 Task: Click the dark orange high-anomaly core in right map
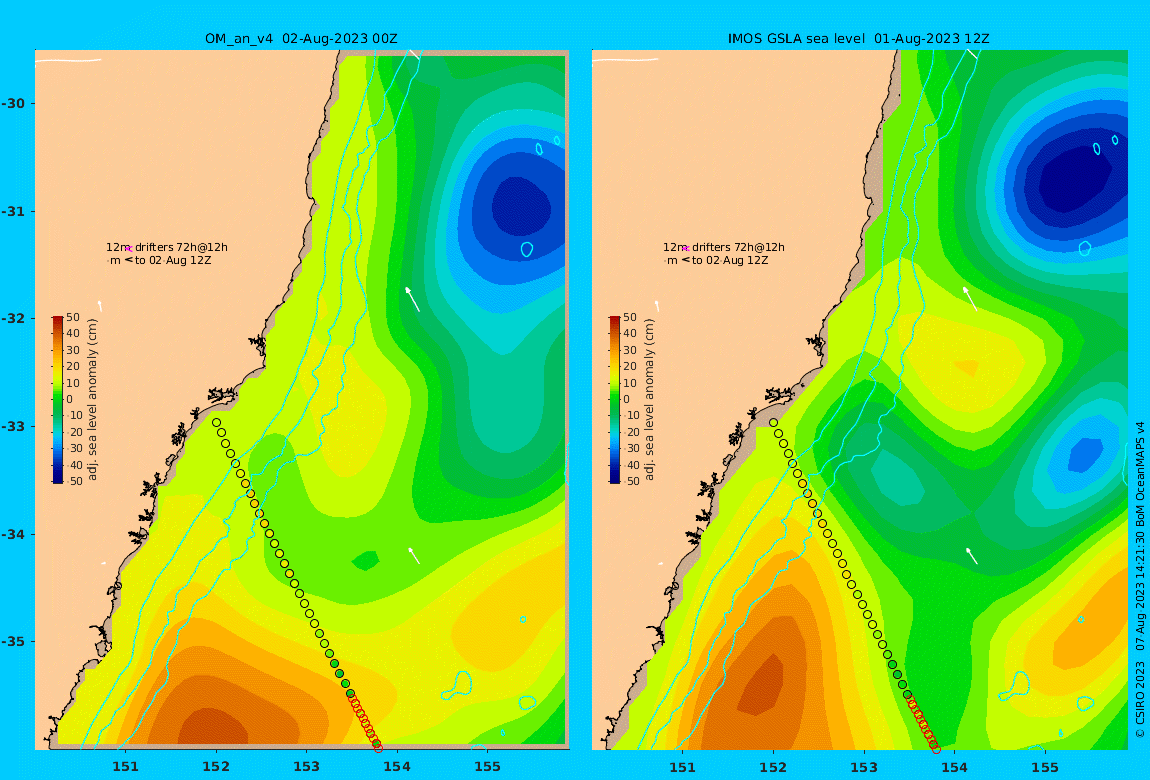click(761, 685)
